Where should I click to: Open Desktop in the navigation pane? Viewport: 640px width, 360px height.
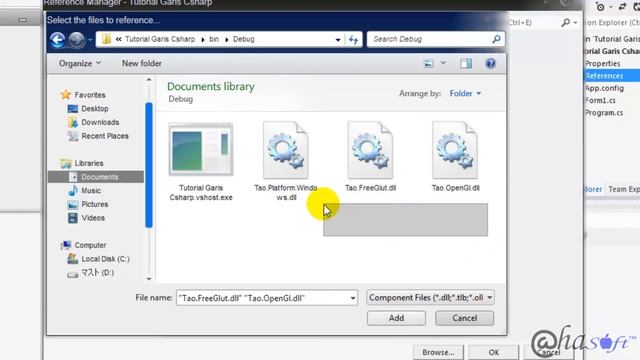pos(94,109)
